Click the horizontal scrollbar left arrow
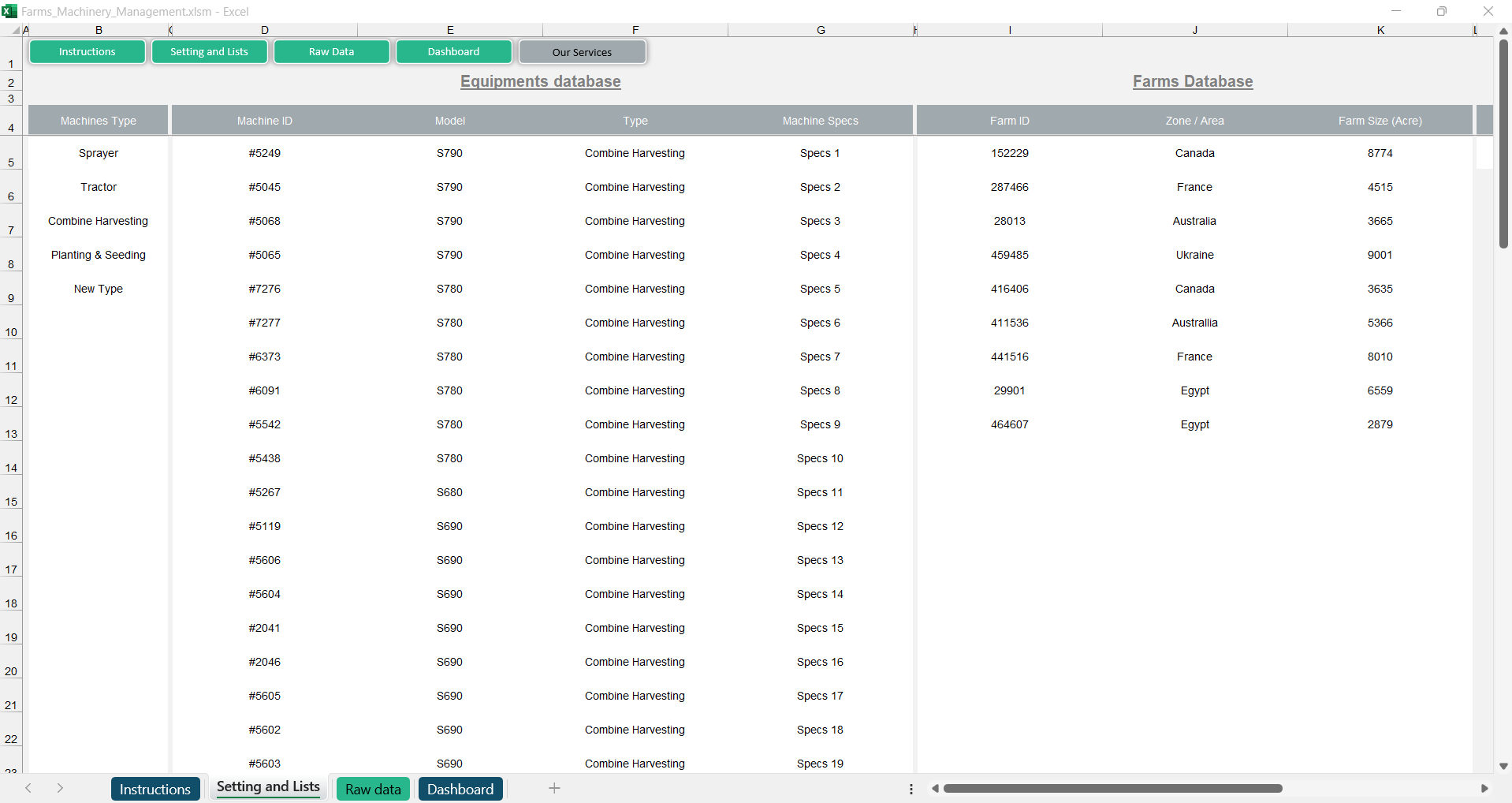This screenshot has width=1512, height=803. (x=935, y=788)
